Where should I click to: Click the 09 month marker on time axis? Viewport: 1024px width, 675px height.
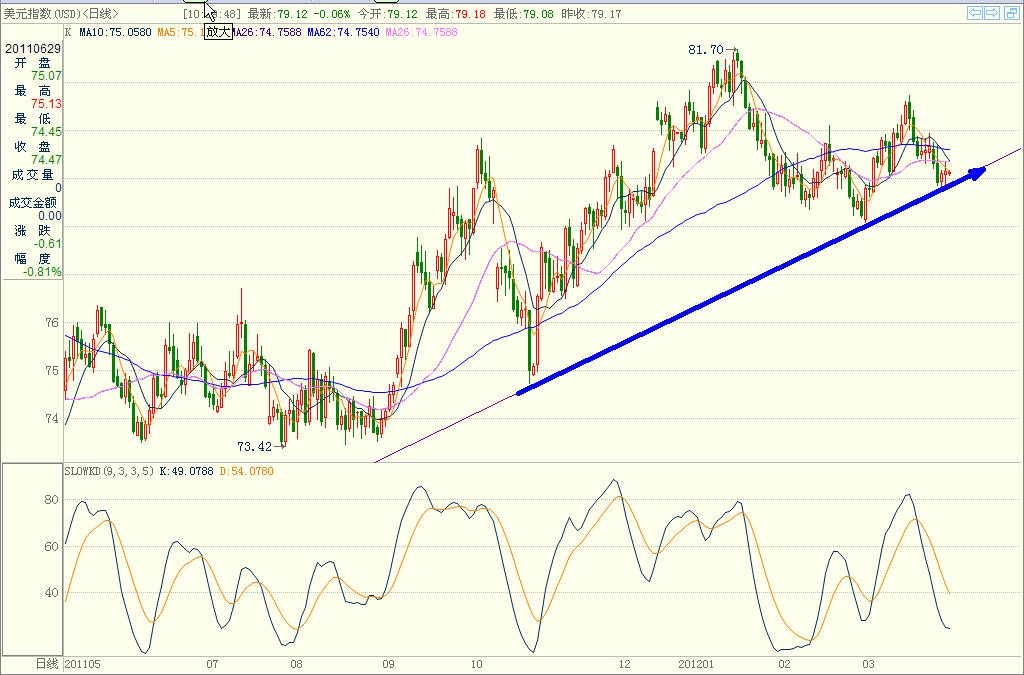(389, 664)
